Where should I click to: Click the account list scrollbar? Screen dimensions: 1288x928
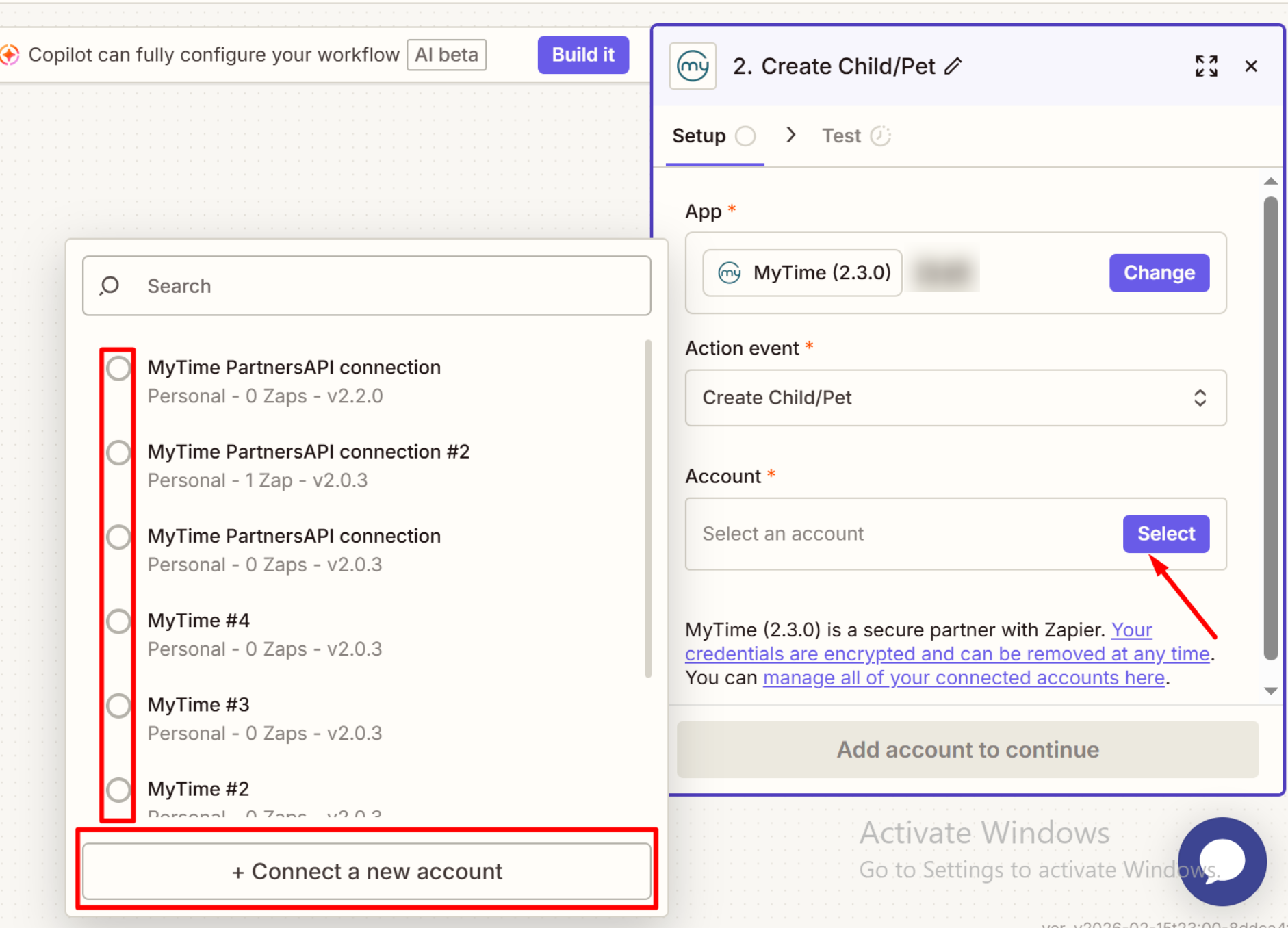[647, 508]
